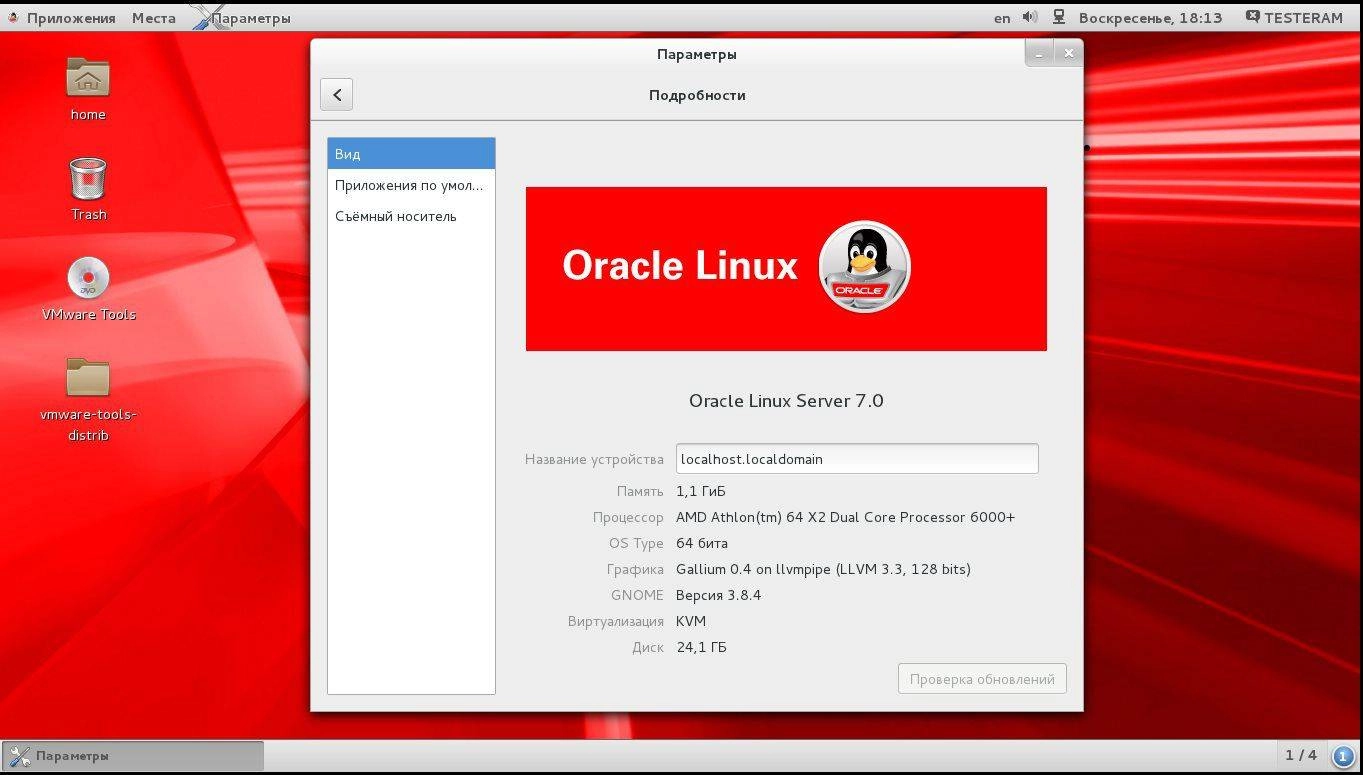The image size is (1363, 775).
Task: Click the Oracle penguin logo image
Action: (x=864, y=267)
